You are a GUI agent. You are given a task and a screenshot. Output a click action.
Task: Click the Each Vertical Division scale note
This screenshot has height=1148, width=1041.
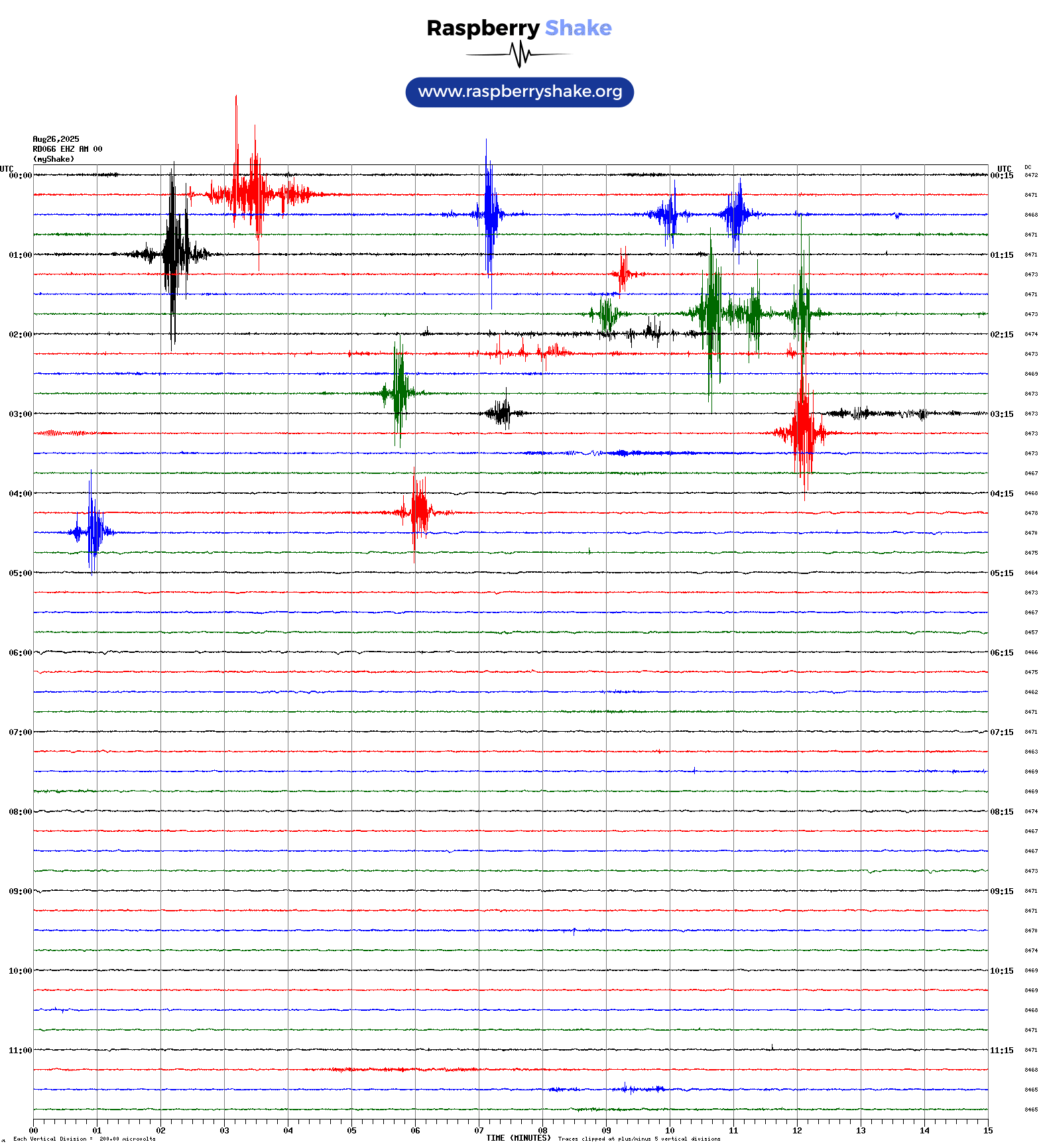pyautogui.click(x=84, y=1139)
